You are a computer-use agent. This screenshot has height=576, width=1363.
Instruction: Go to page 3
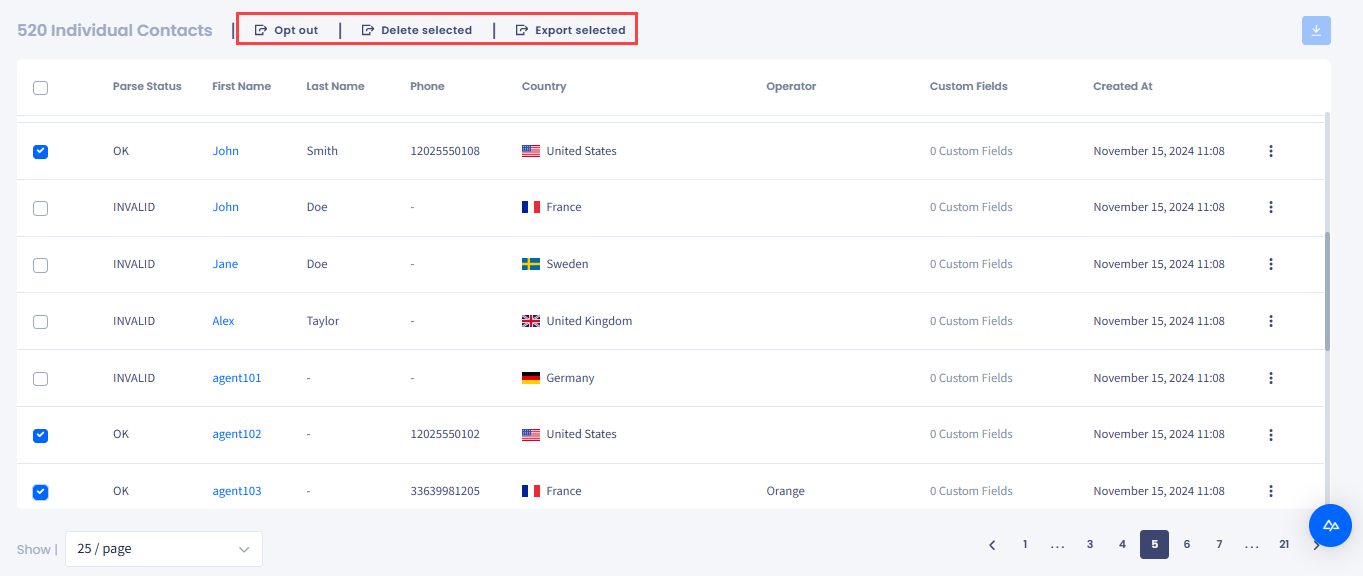coord(1090,544)
